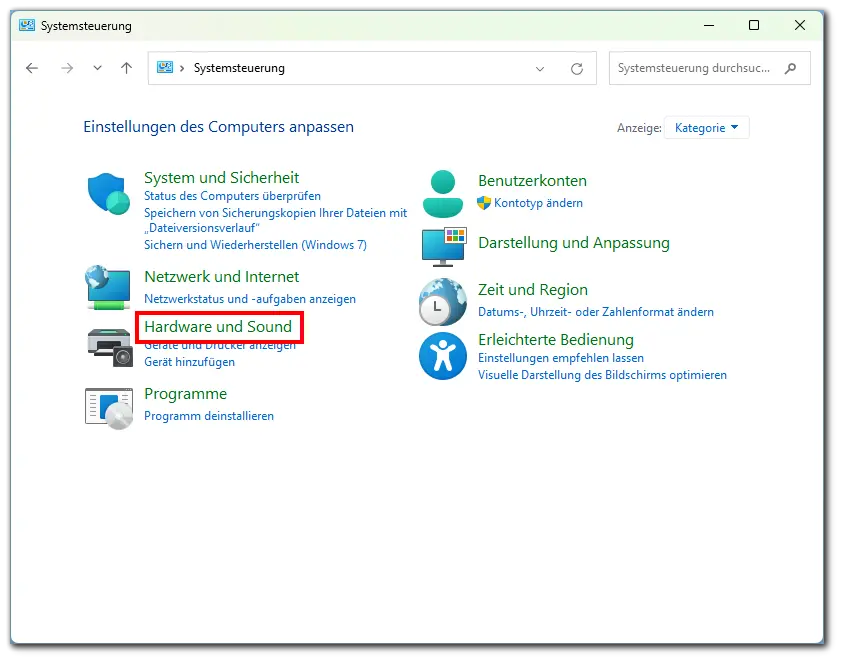Open recent locations dropdown chevron
The width and height of the screenshot is (842, 662).
pyautogui.click(x=97, y=68)
